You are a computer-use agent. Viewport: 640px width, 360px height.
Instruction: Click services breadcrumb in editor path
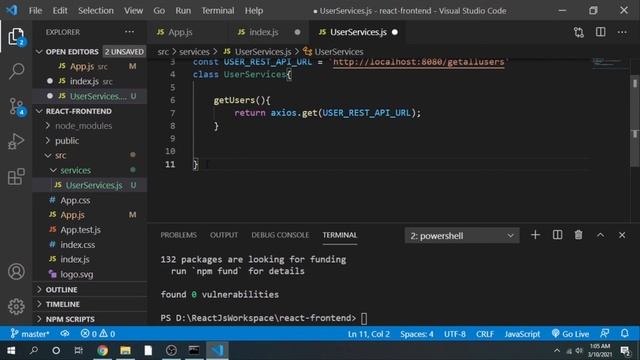(x=194, y=52)
